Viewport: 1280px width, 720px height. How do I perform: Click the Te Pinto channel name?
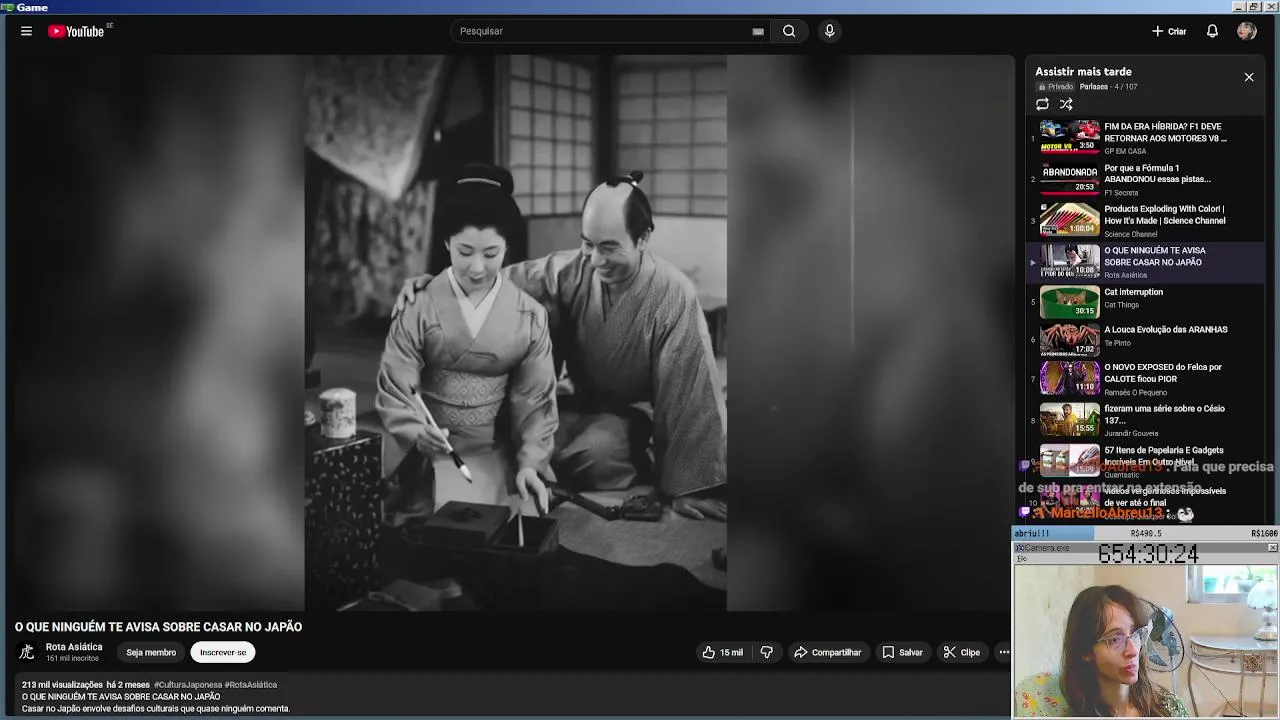(1117, 343)
